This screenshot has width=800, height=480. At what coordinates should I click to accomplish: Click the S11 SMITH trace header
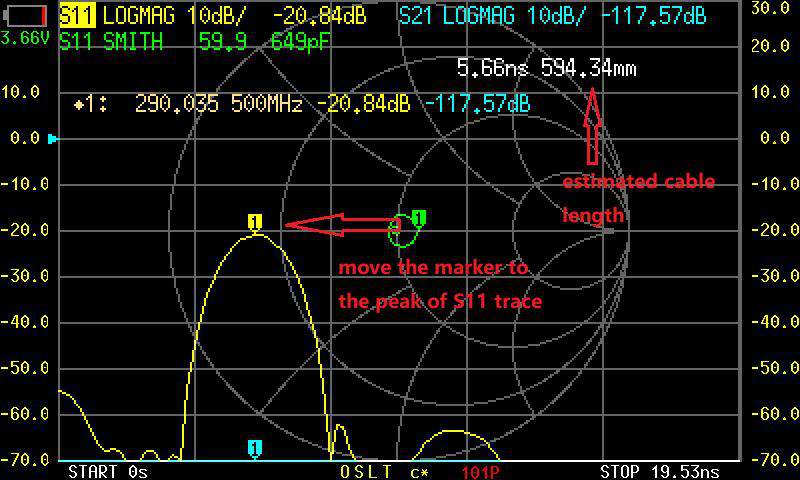pos(111,41)
